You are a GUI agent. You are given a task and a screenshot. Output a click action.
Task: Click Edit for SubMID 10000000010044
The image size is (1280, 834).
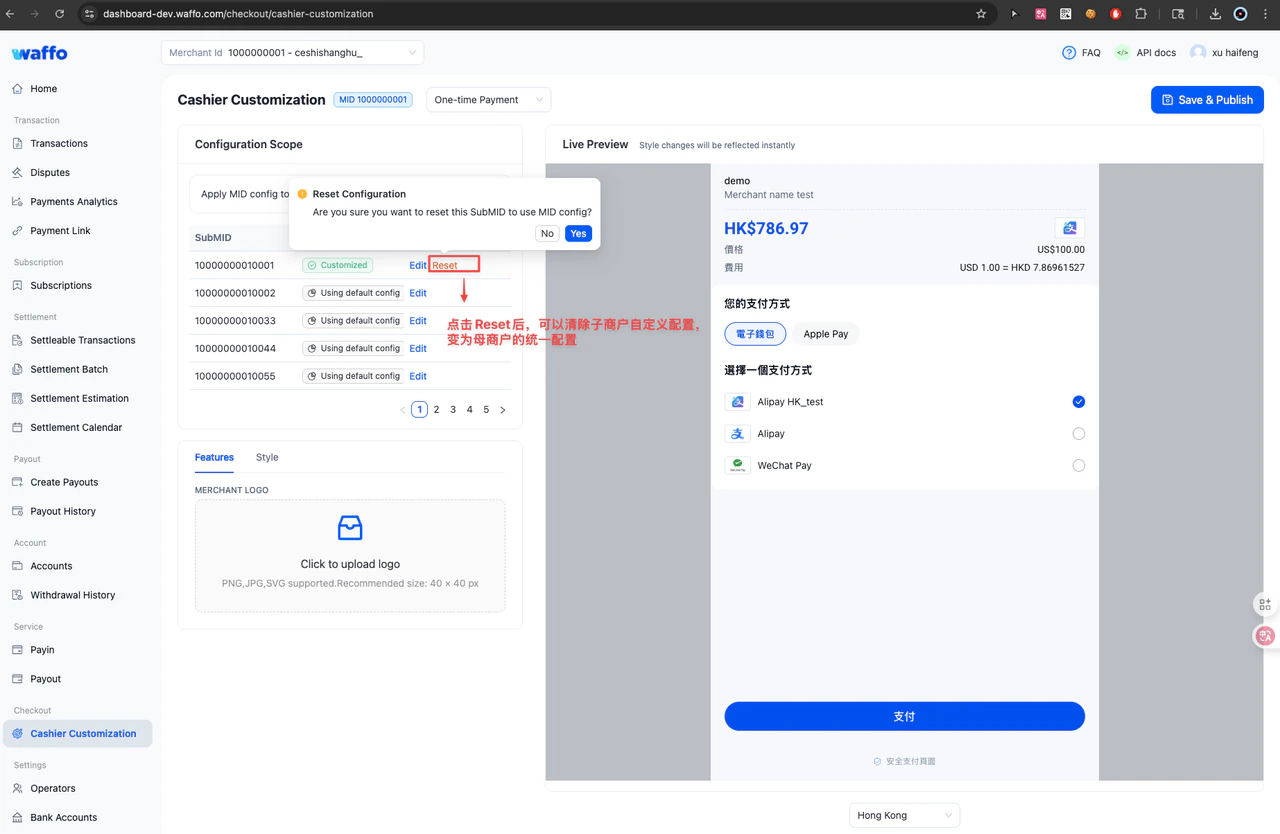[418, 348]
